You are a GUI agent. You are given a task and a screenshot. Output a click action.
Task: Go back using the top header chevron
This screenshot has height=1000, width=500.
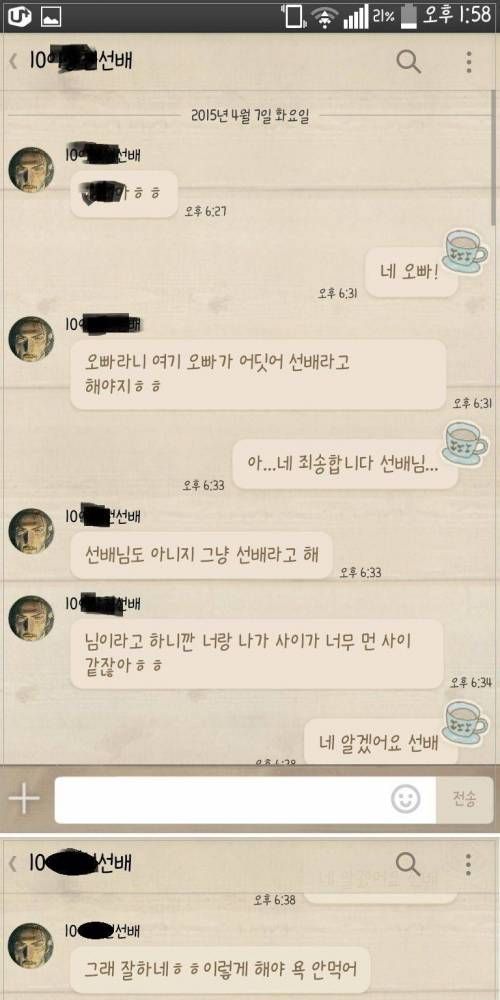pyautogui.click(x=12, y=62)
